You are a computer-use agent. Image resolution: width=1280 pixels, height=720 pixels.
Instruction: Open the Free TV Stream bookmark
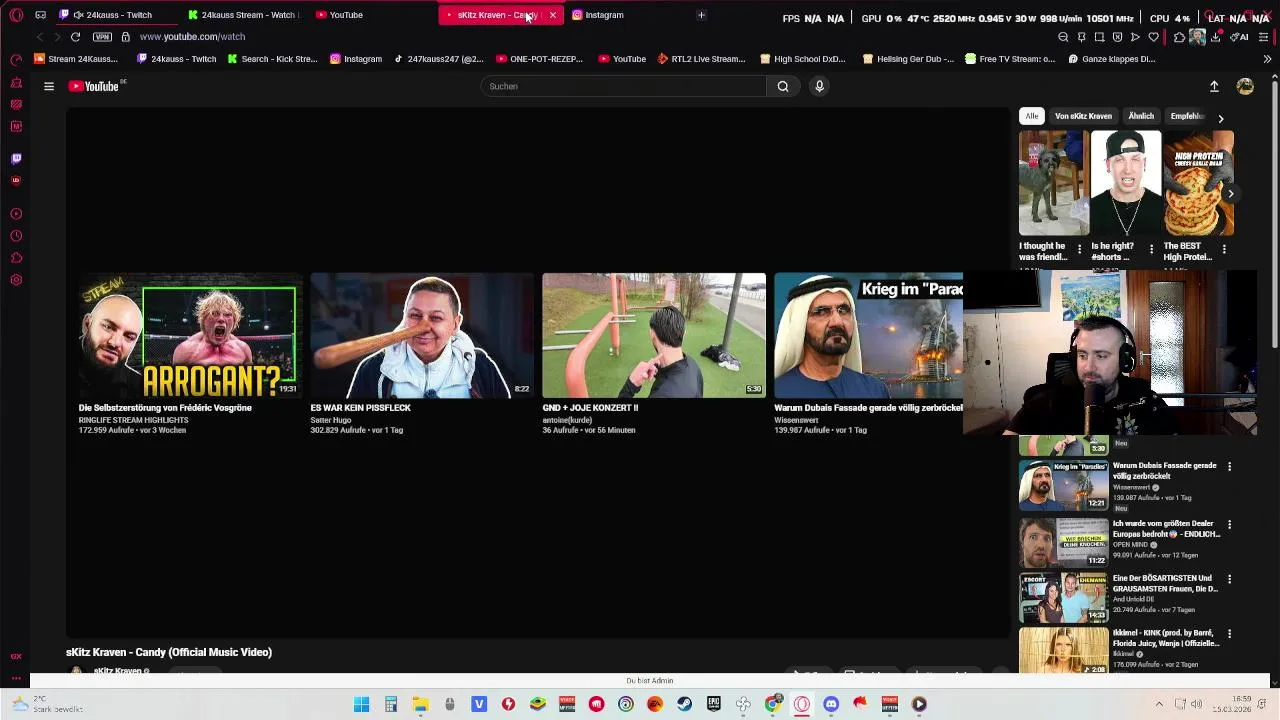pos(1010,59)
